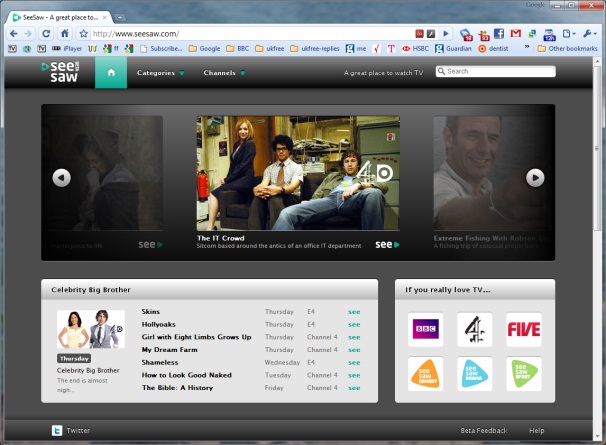Image resolution: width=606 pixels, height=445 pixels.
Task: Click 'see' in the Shameless row
Action: click(x=354, y=363)
